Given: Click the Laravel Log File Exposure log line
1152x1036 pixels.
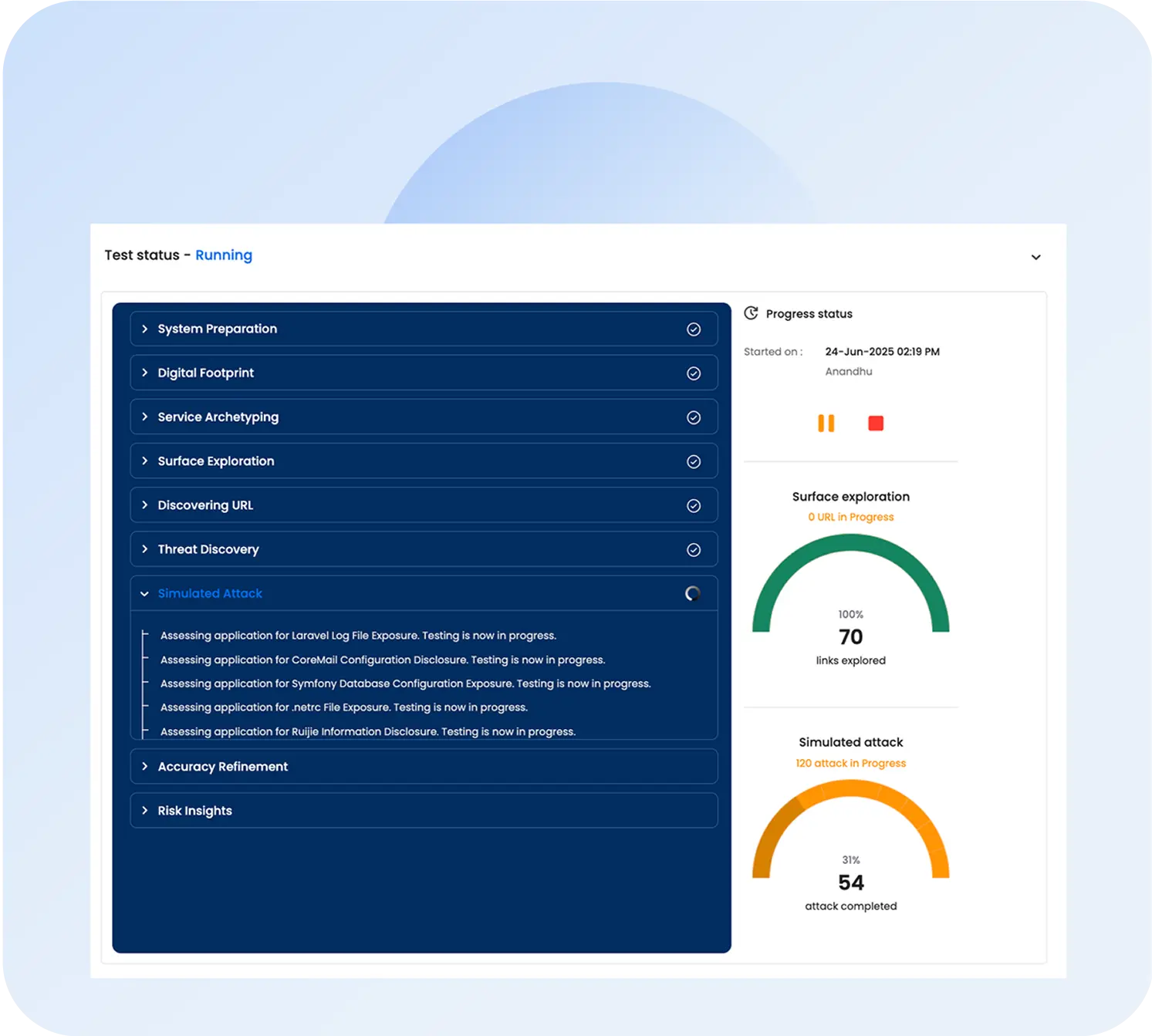Looking at the screenshot, I should tap(358, 636).
